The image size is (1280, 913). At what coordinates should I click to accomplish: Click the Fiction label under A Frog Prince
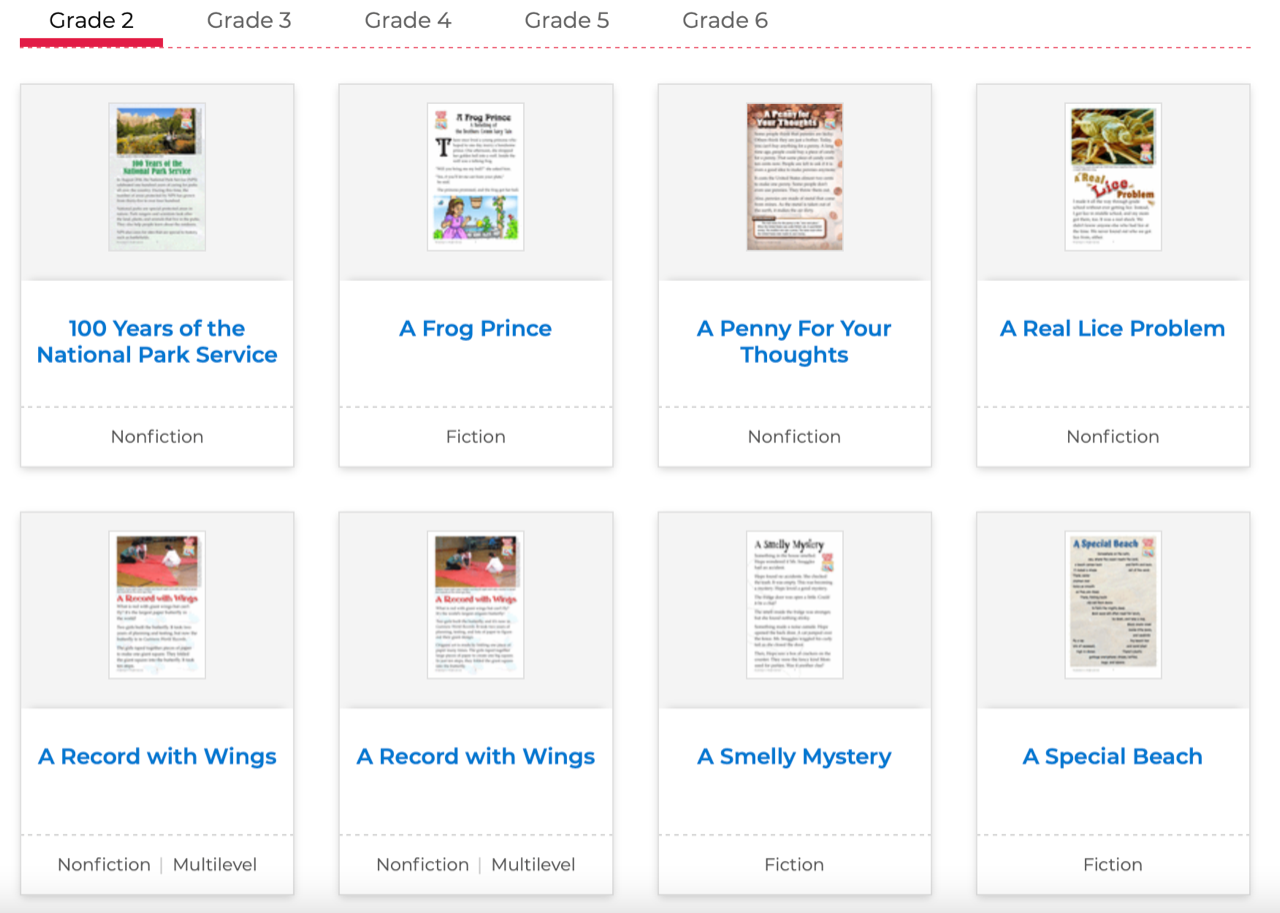(x=475, y=437)
